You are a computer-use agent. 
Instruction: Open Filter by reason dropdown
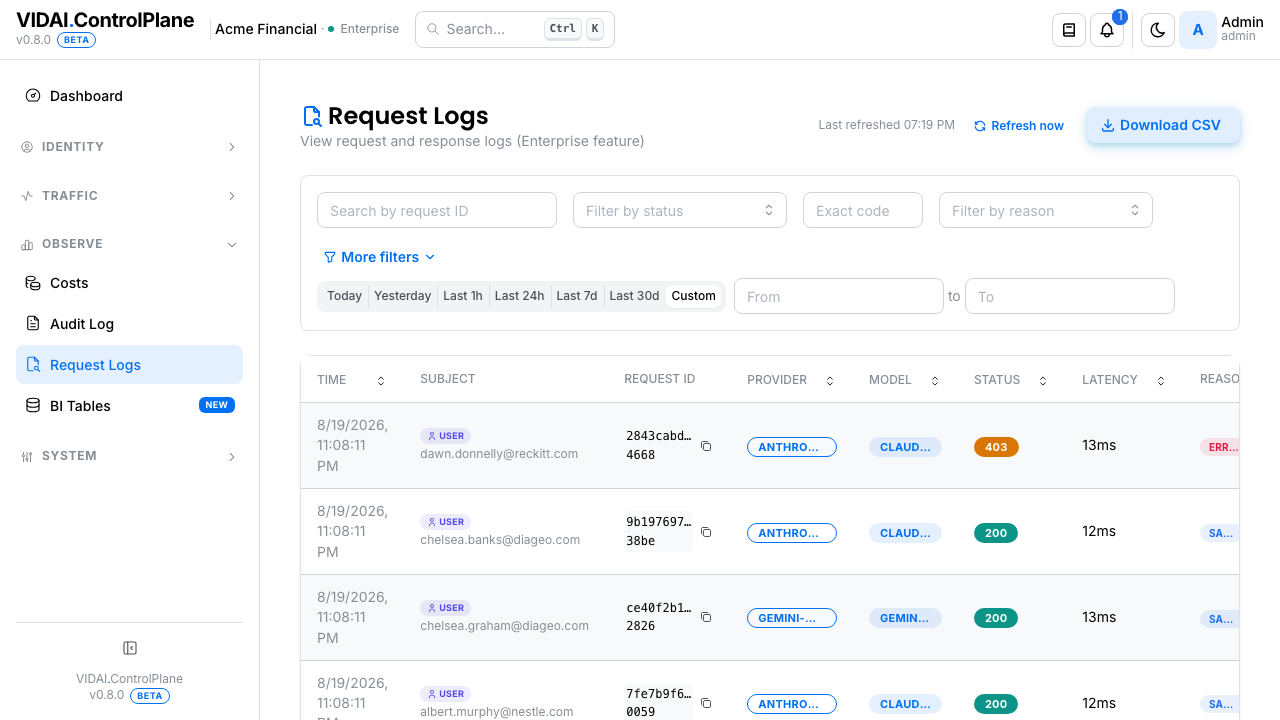tap(1046, 210)
